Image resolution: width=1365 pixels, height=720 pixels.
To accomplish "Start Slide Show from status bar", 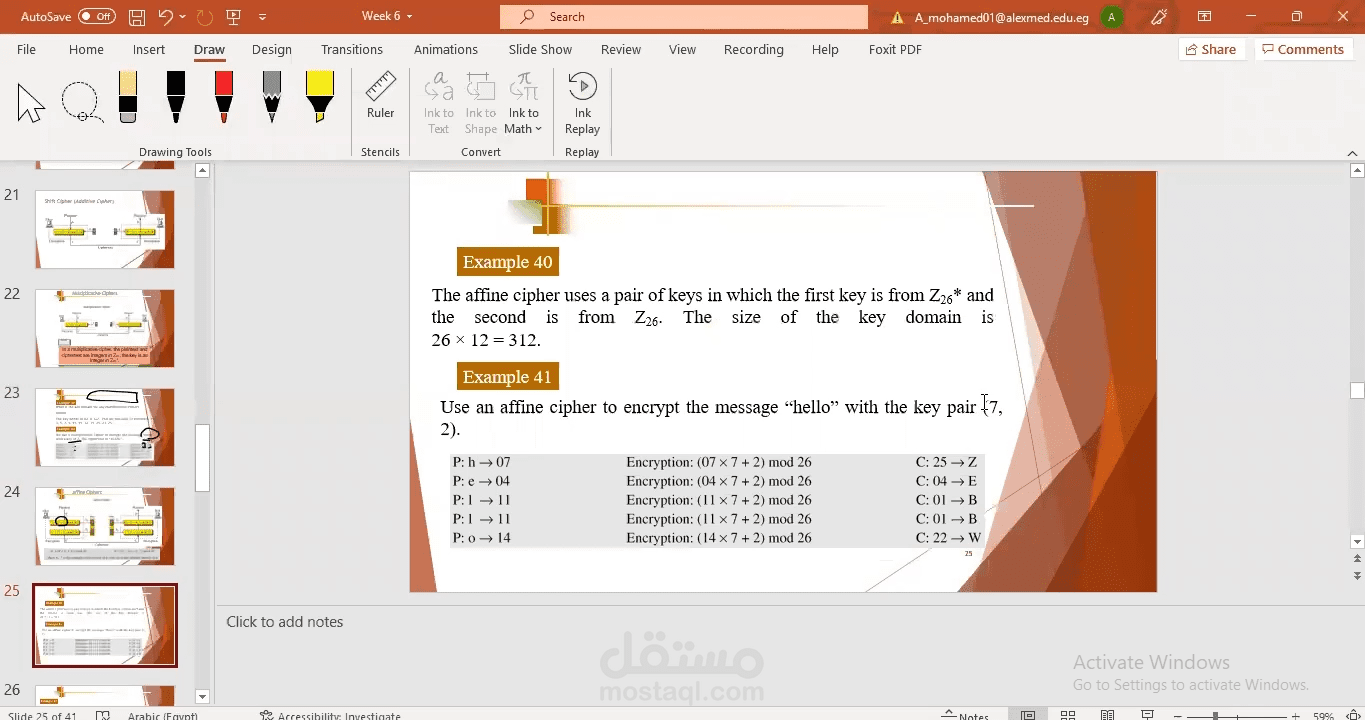I will (1147, 715).
